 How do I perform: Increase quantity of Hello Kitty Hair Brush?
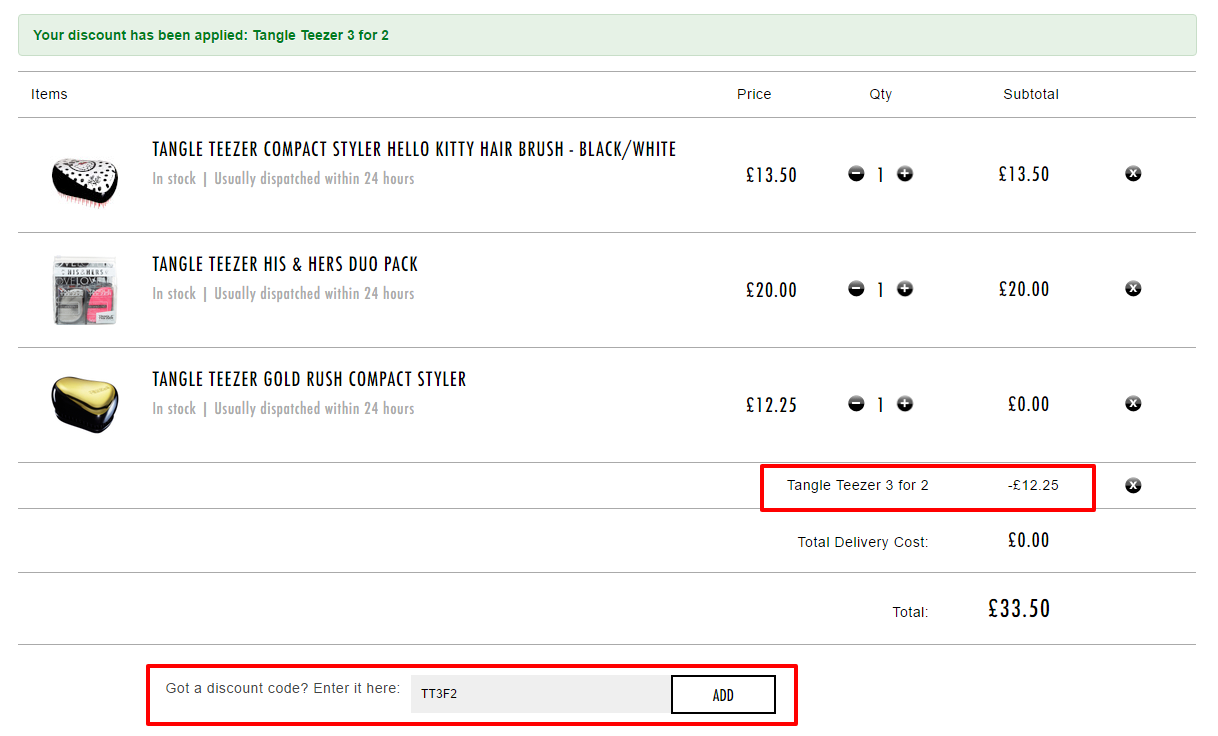click(x=905, y=174)
